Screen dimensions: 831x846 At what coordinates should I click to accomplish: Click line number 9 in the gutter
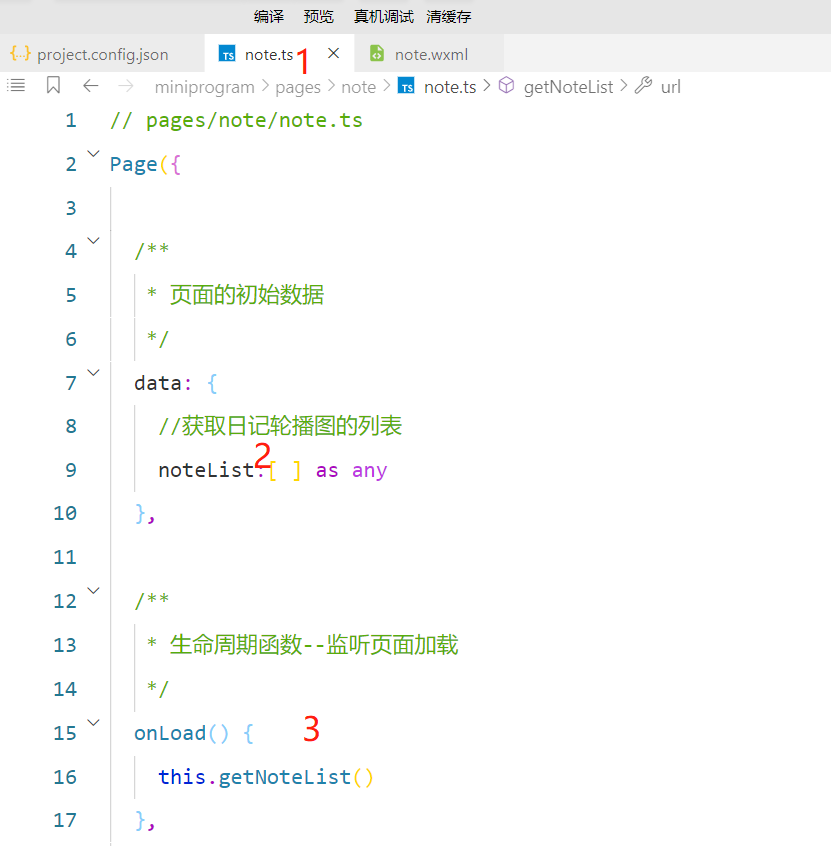pyautogui.click(x=71, y=470)
